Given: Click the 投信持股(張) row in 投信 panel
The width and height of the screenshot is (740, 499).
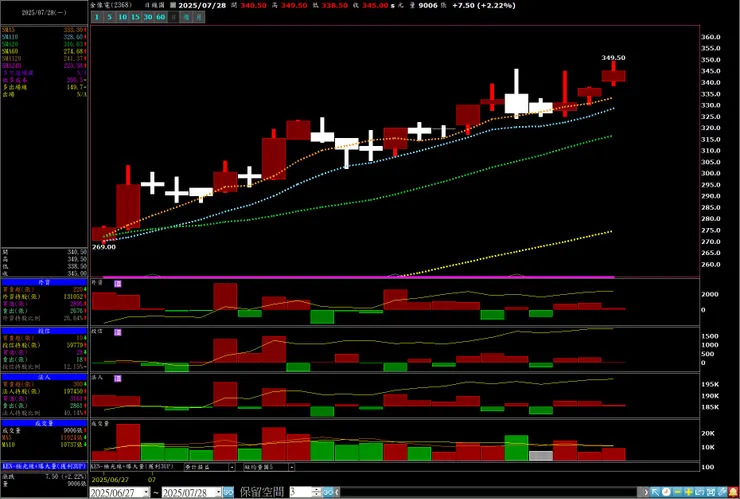Looking at the screenshot, I should coord(44,346).
